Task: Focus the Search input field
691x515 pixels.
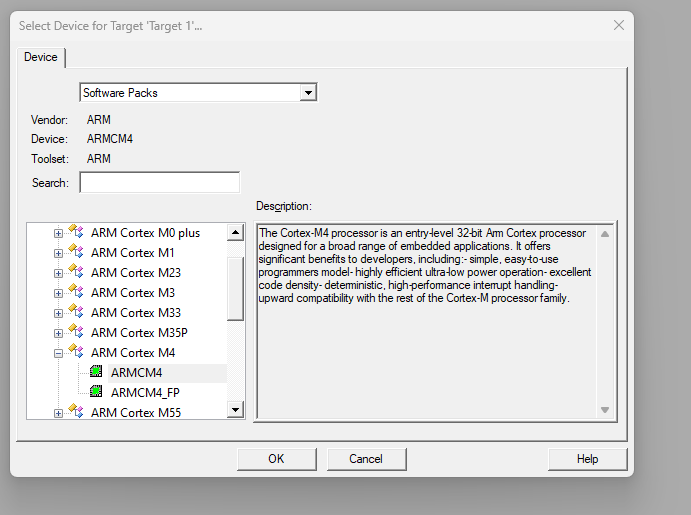Action: click(x=160, y=182)
